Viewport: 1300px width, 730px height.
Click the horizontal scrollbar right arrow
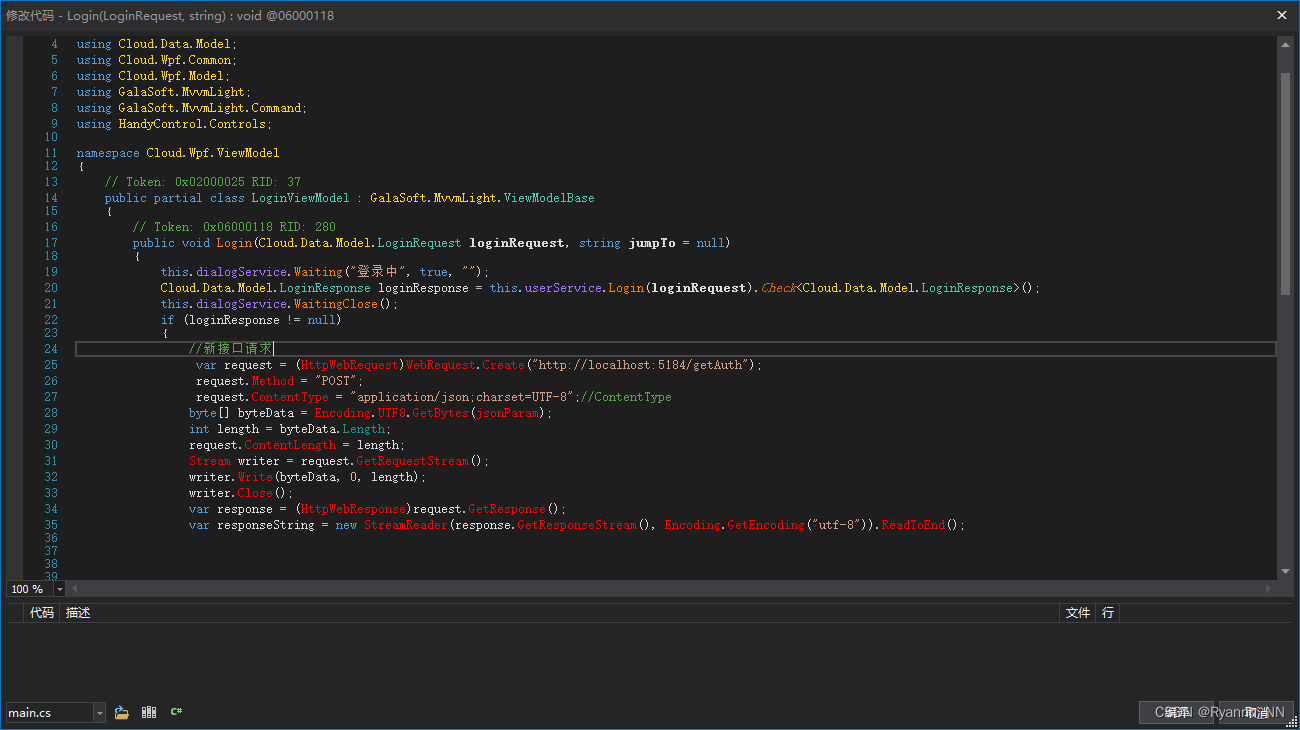(1266, 588)
